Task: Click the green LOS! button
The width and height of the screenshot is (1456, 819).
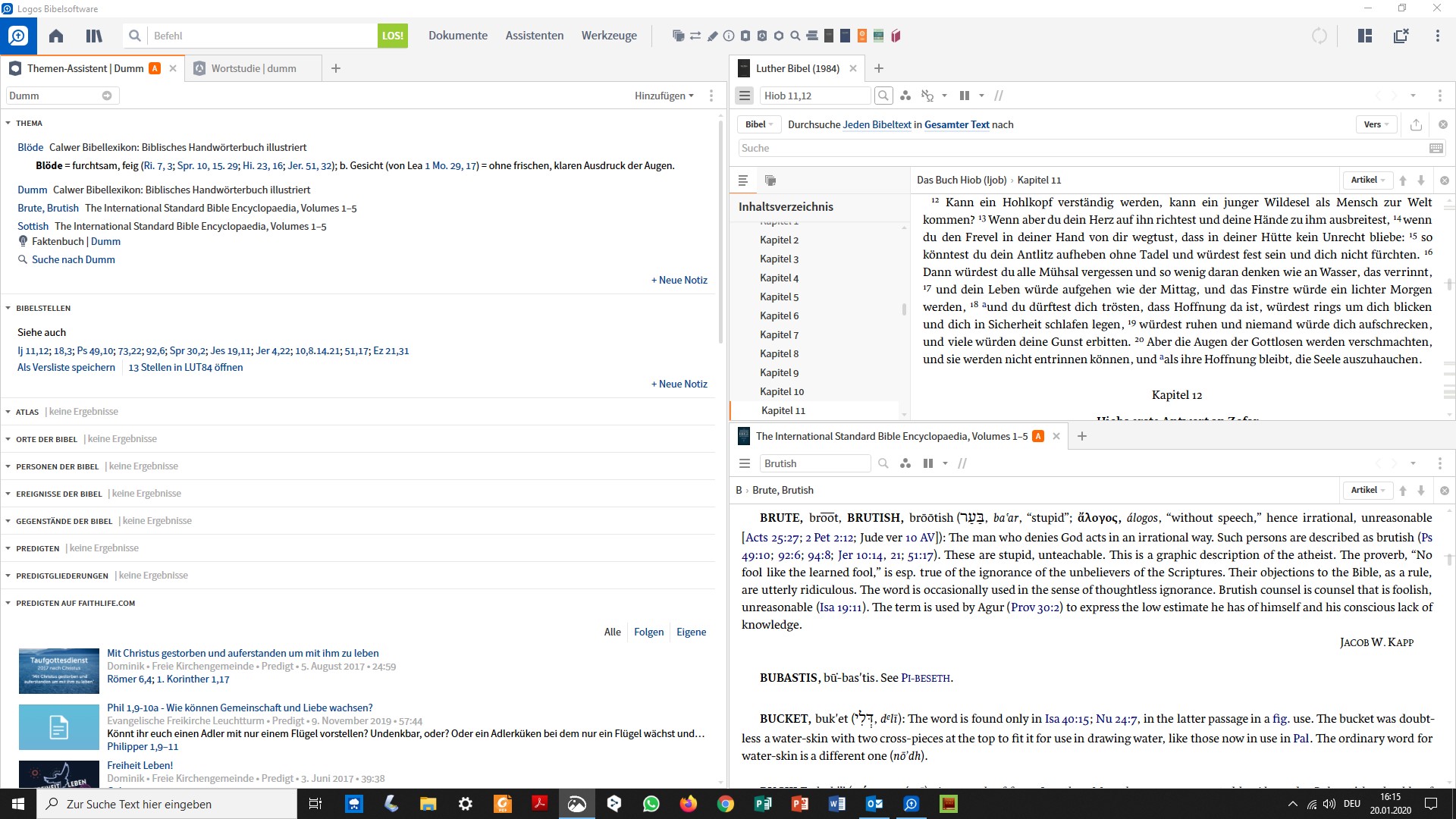Action: [x=393, y=36]
